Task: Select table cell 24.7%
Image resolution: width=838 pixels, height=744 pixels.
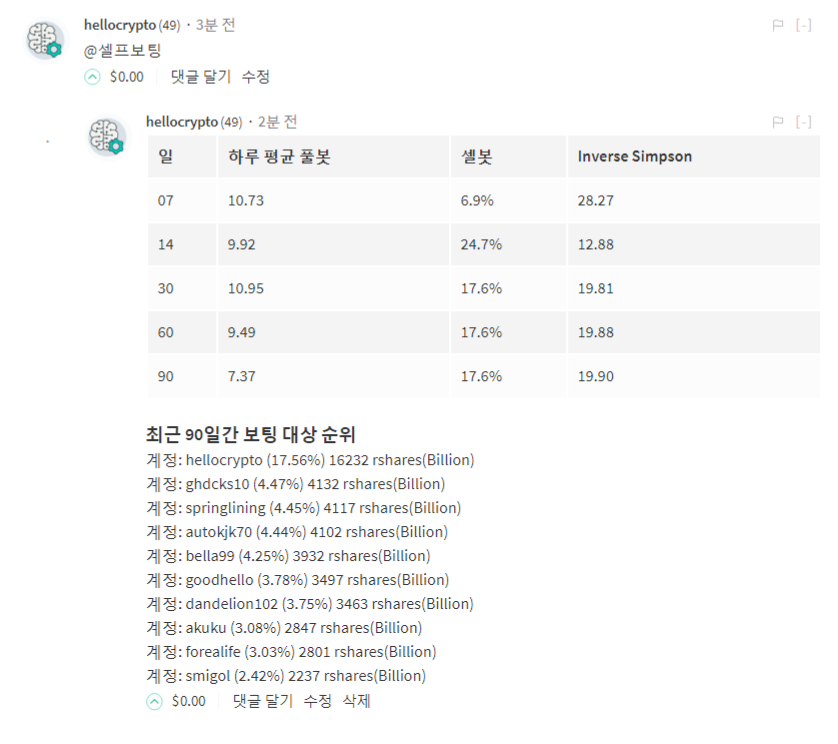Action: [508, 245]
